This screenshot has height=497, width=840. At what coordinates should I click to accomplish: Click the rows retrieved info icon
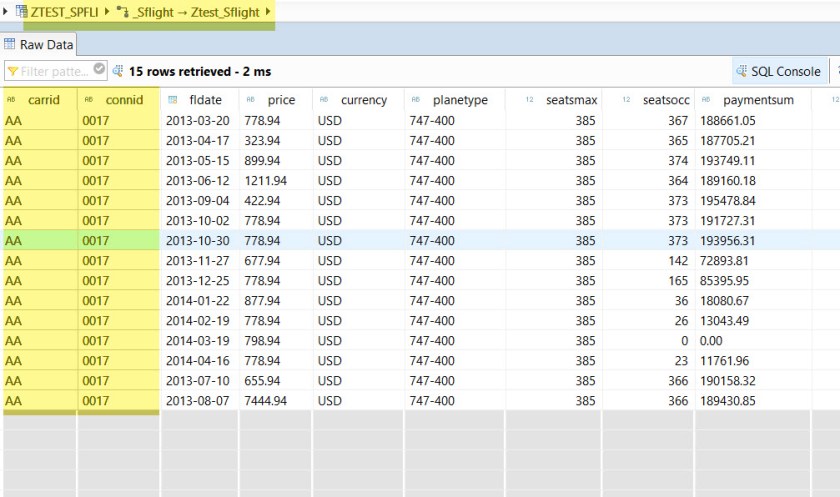[x=118, y=71]
